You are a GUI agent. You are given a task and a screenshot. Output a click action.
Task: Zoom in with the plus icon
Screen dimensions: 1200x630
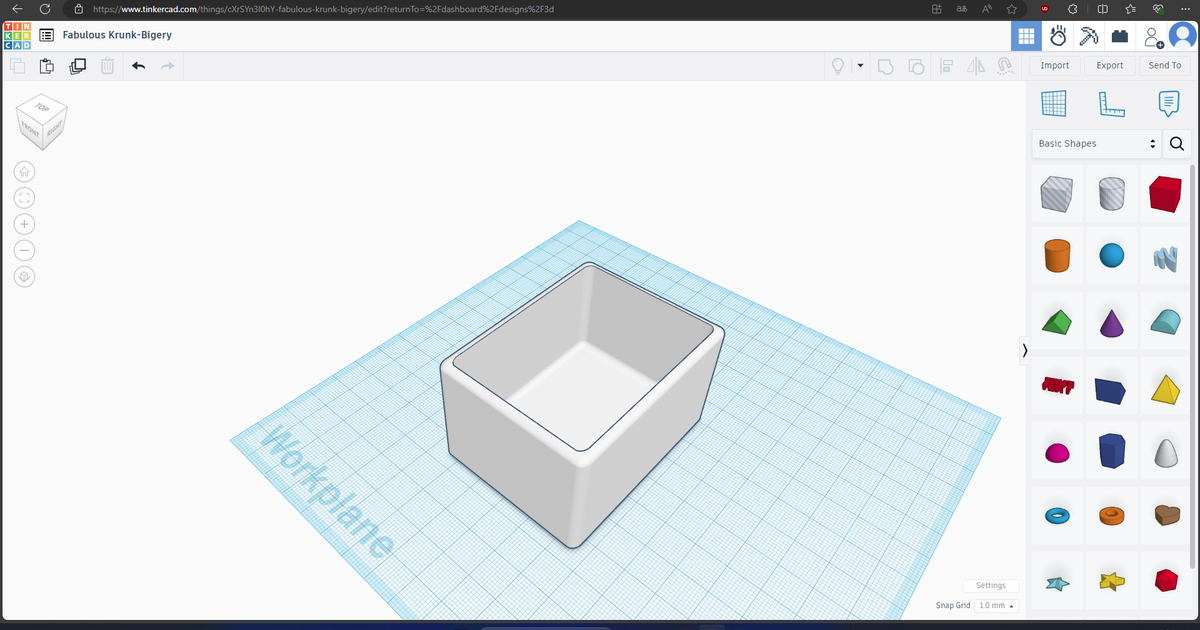point(24,224)
